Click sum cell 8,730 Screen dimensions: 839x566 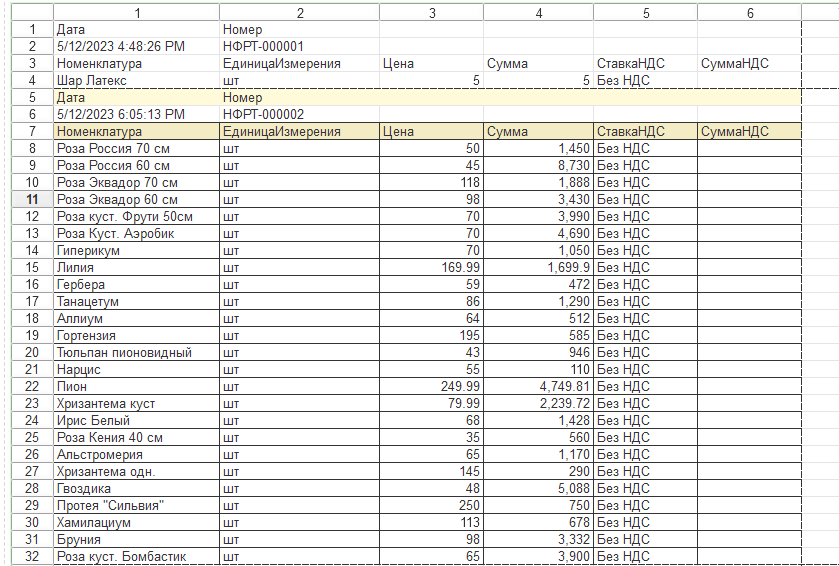(x=538, y=166)
